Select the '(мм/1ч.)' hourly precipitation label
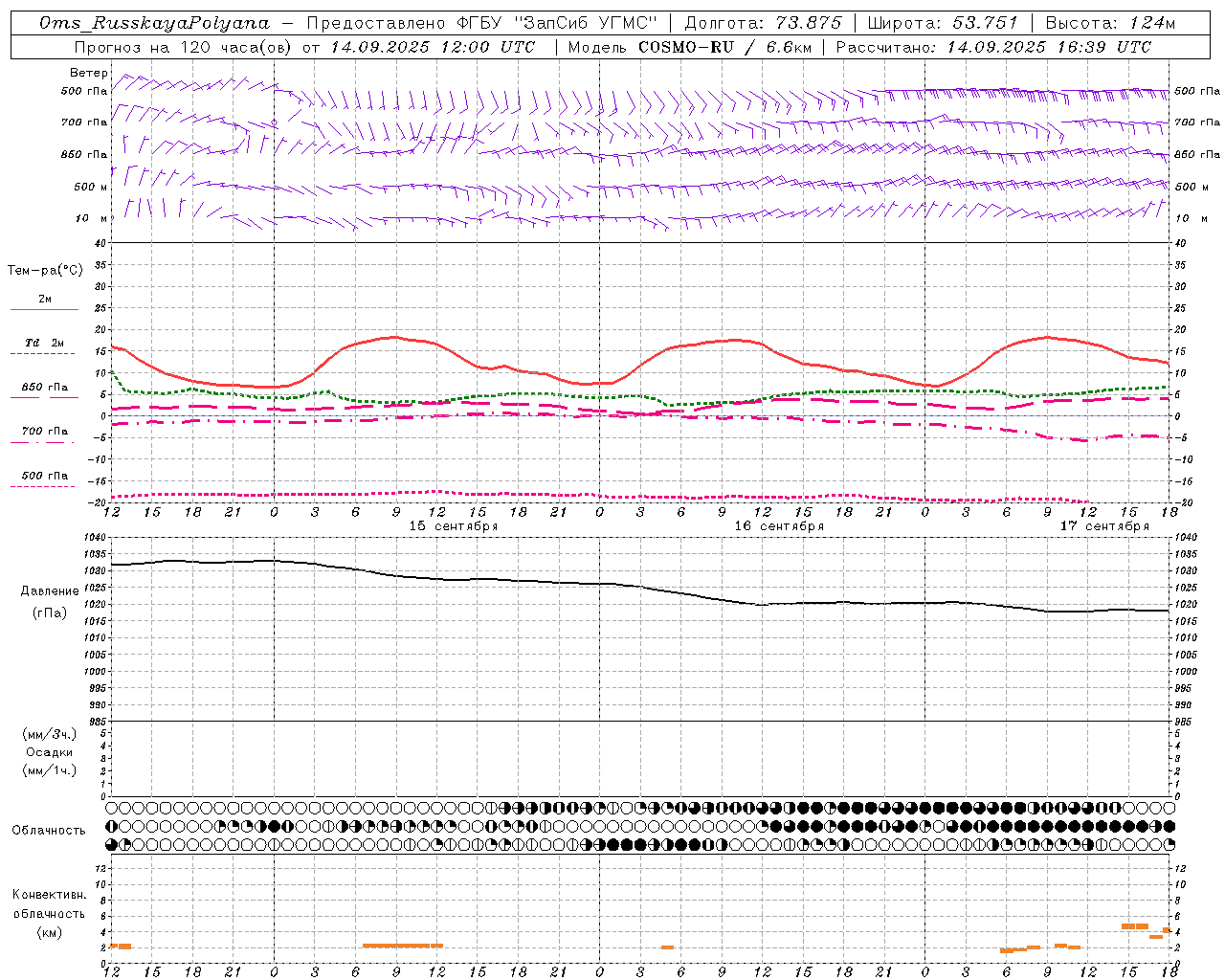This screenshot has height=980, width=1225. pos(50,770)
